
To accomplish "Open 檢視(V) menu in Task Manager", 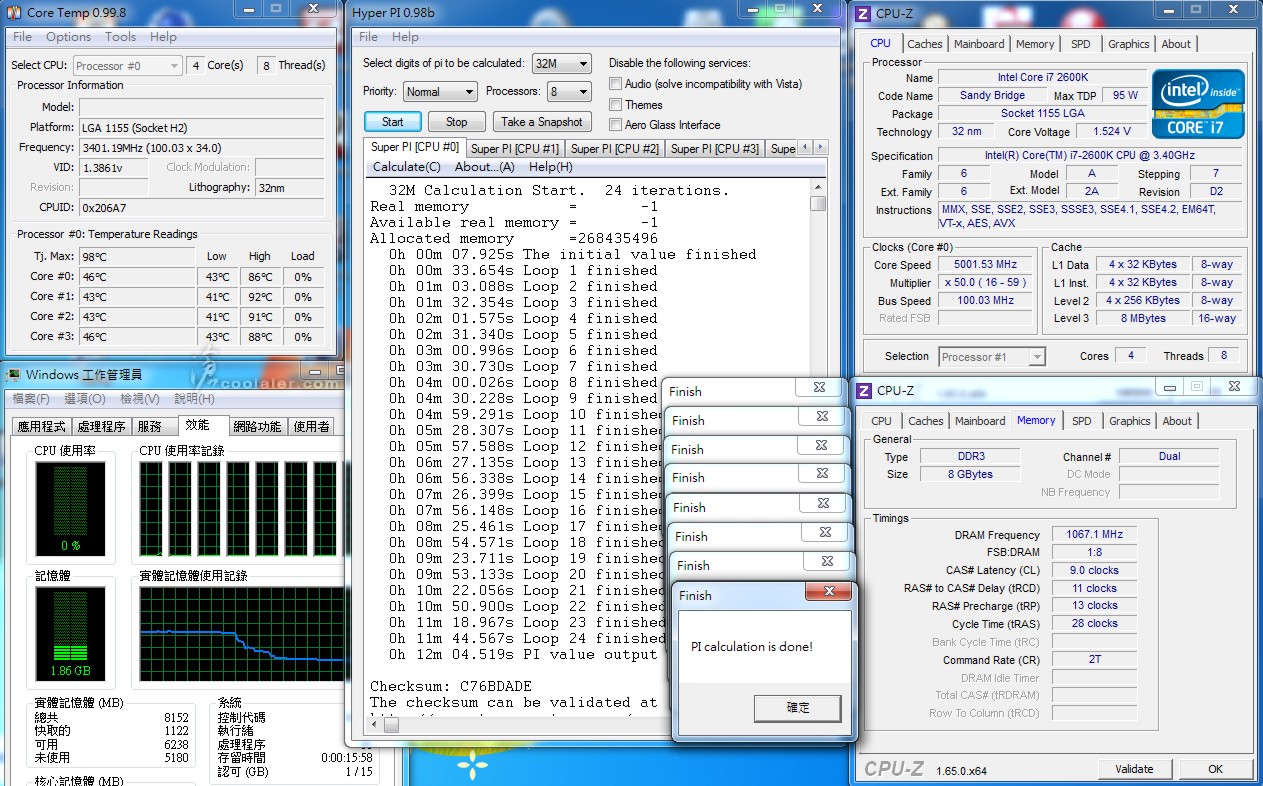I will coord(139,399).
